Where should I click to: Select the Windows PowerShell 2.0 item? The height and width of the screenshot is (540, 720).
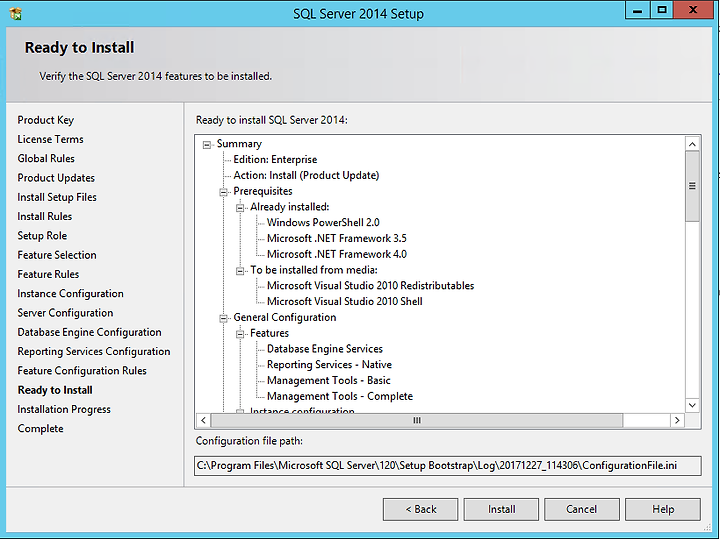[x=323, y=223]
